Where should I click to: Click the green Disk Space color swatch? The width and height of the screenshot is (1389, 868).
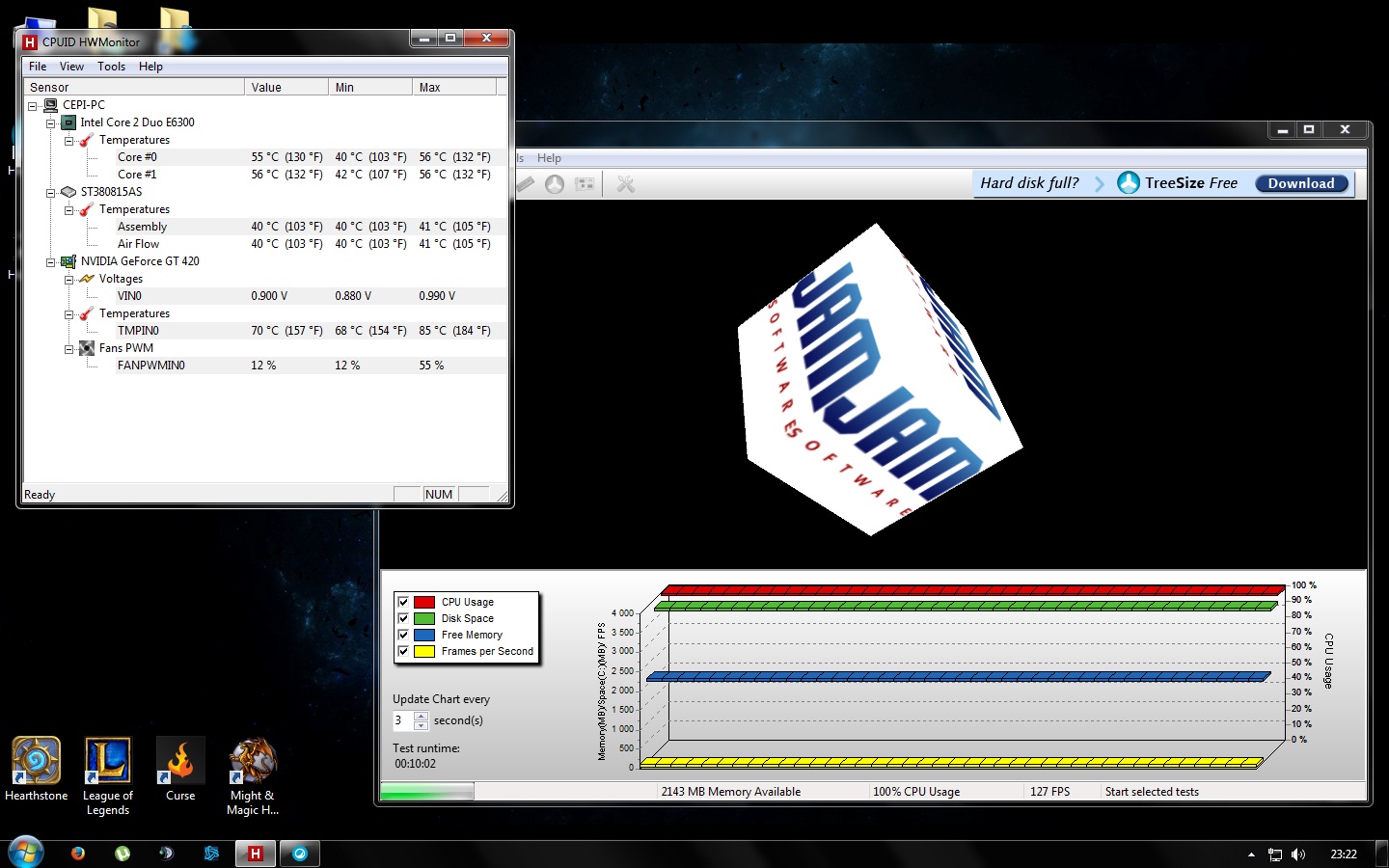[x=424, y=618]
